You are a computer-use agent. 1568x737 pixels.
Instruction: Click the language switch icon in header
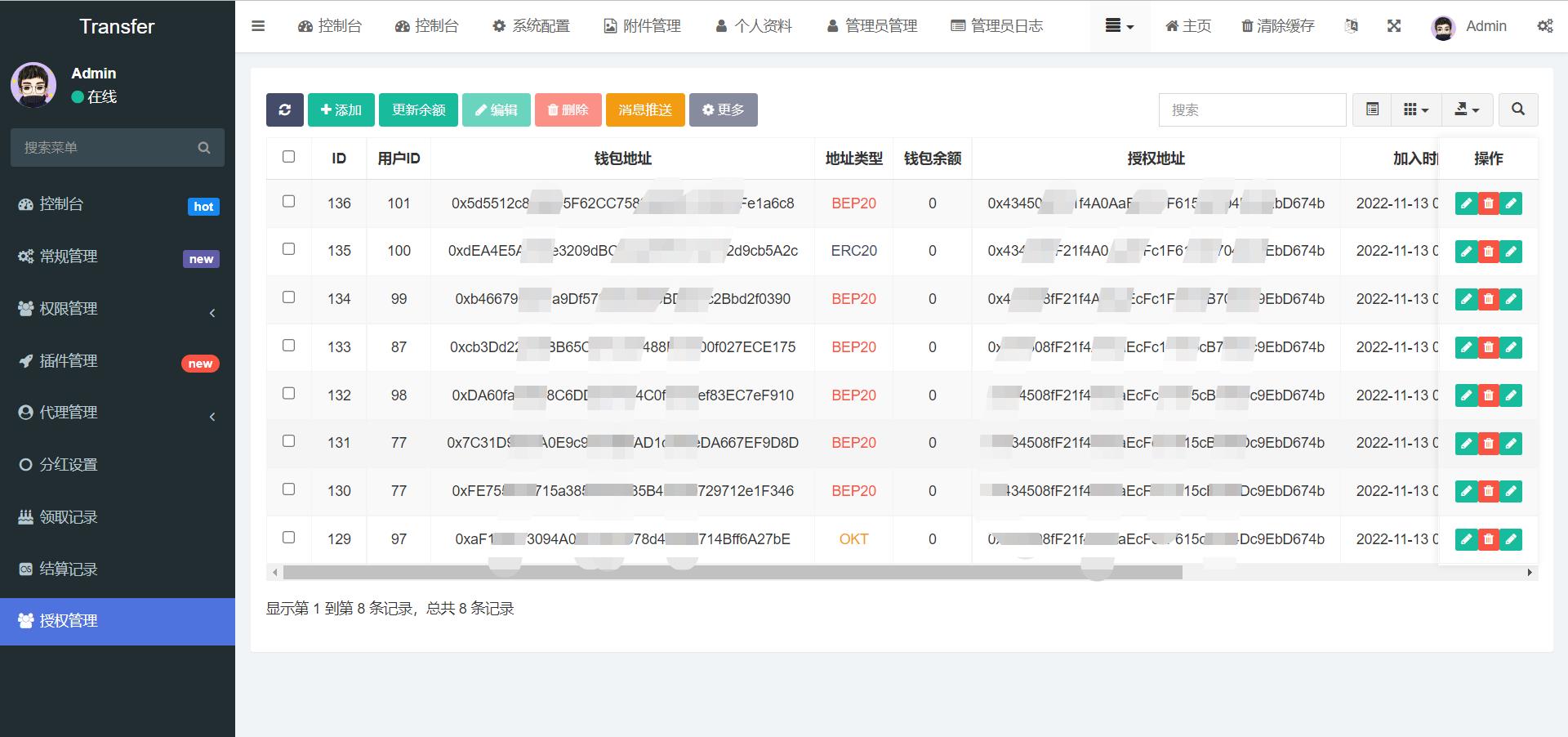[1352, 26]
